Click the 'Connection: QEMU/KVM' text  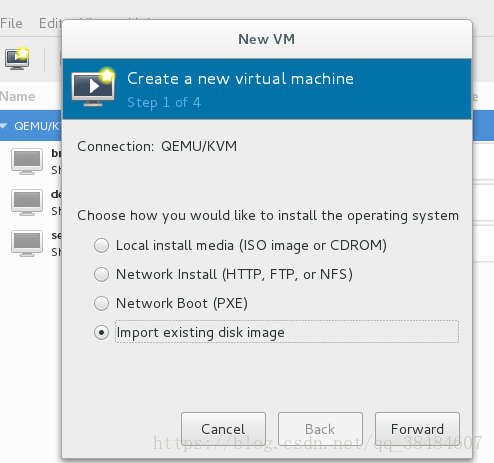pos(157,146)
